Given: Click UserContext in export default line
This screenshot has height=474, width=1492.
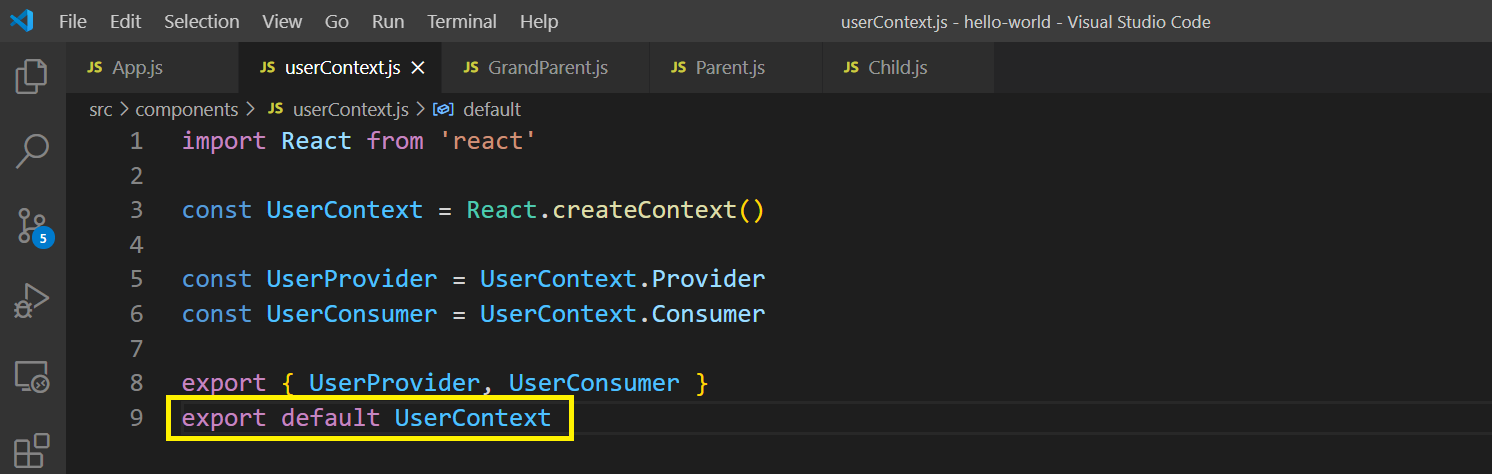Looking at the screenshot, I should point(473,417).
